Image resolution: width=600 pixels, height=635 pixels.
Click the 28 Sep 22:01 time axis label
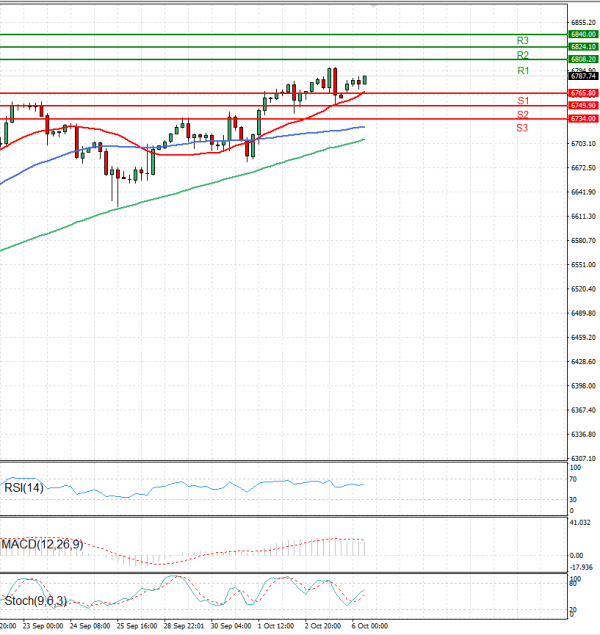[187, 625]
